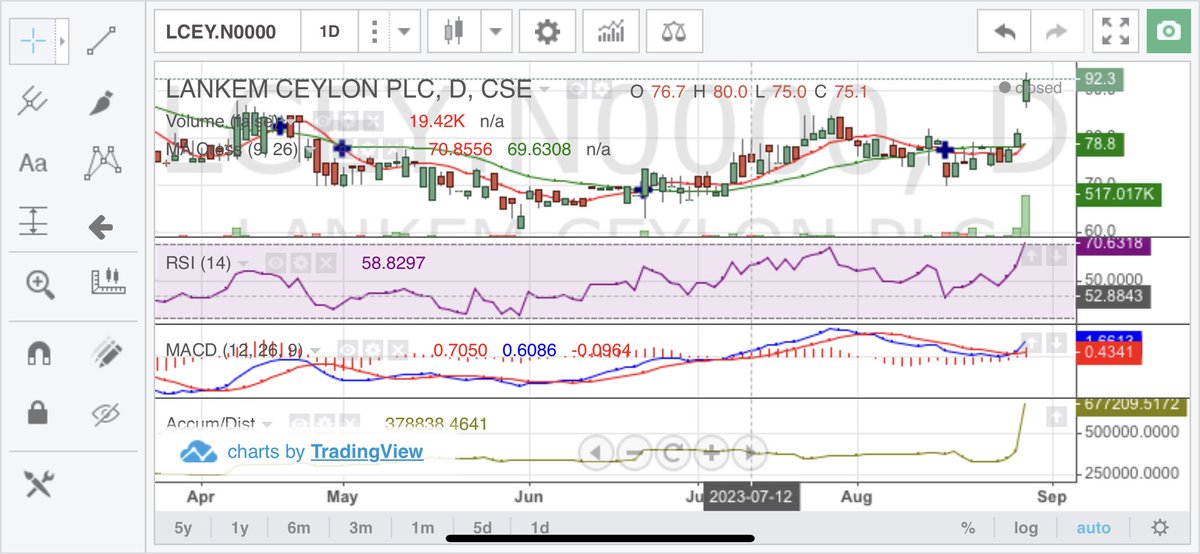Select the crosshair cursor tool
The height and width of the screenshot is (554, 1200).
point(34,41)
